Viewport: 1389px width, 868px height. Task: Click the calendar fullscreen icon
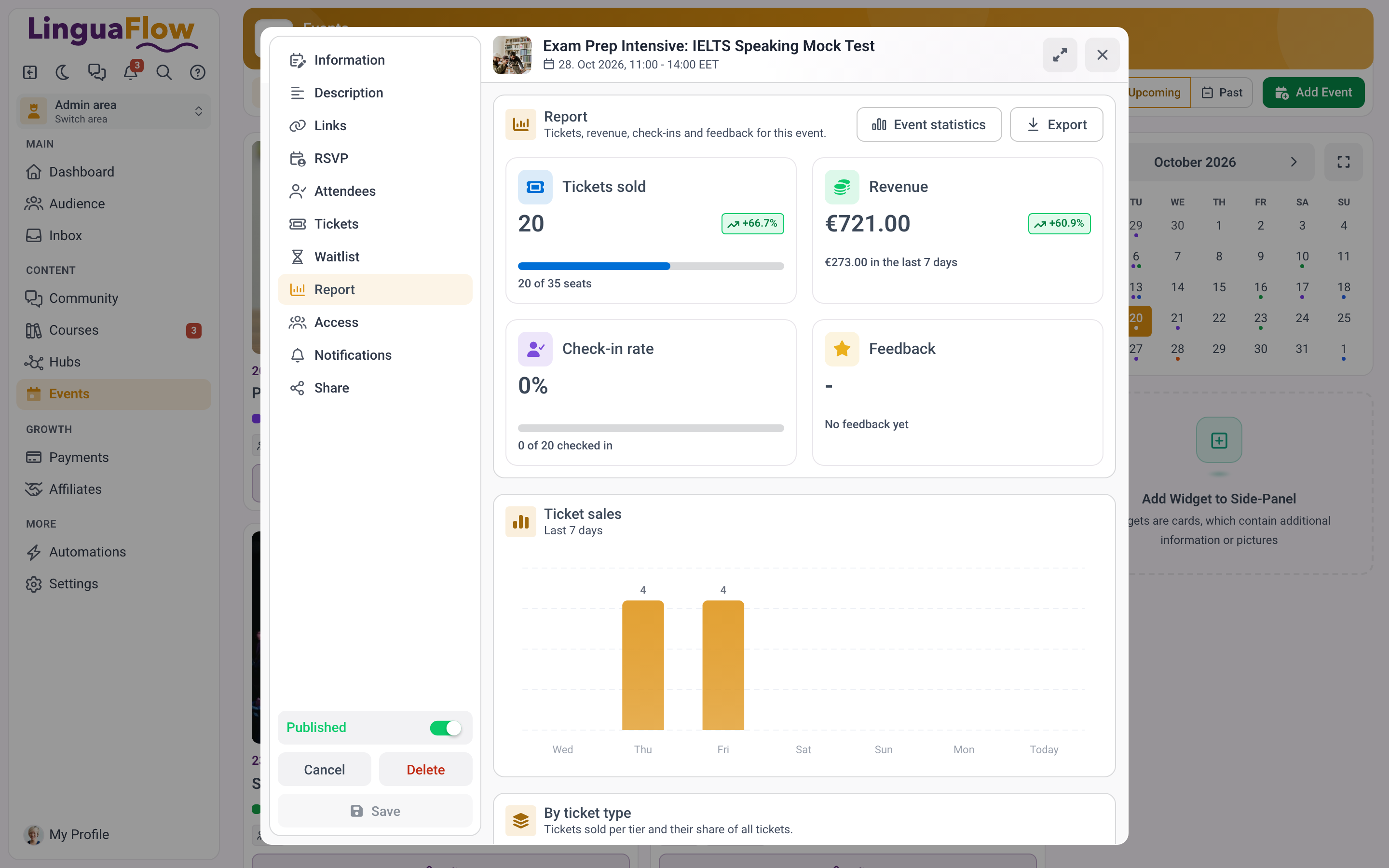[x=1343, y=162]
